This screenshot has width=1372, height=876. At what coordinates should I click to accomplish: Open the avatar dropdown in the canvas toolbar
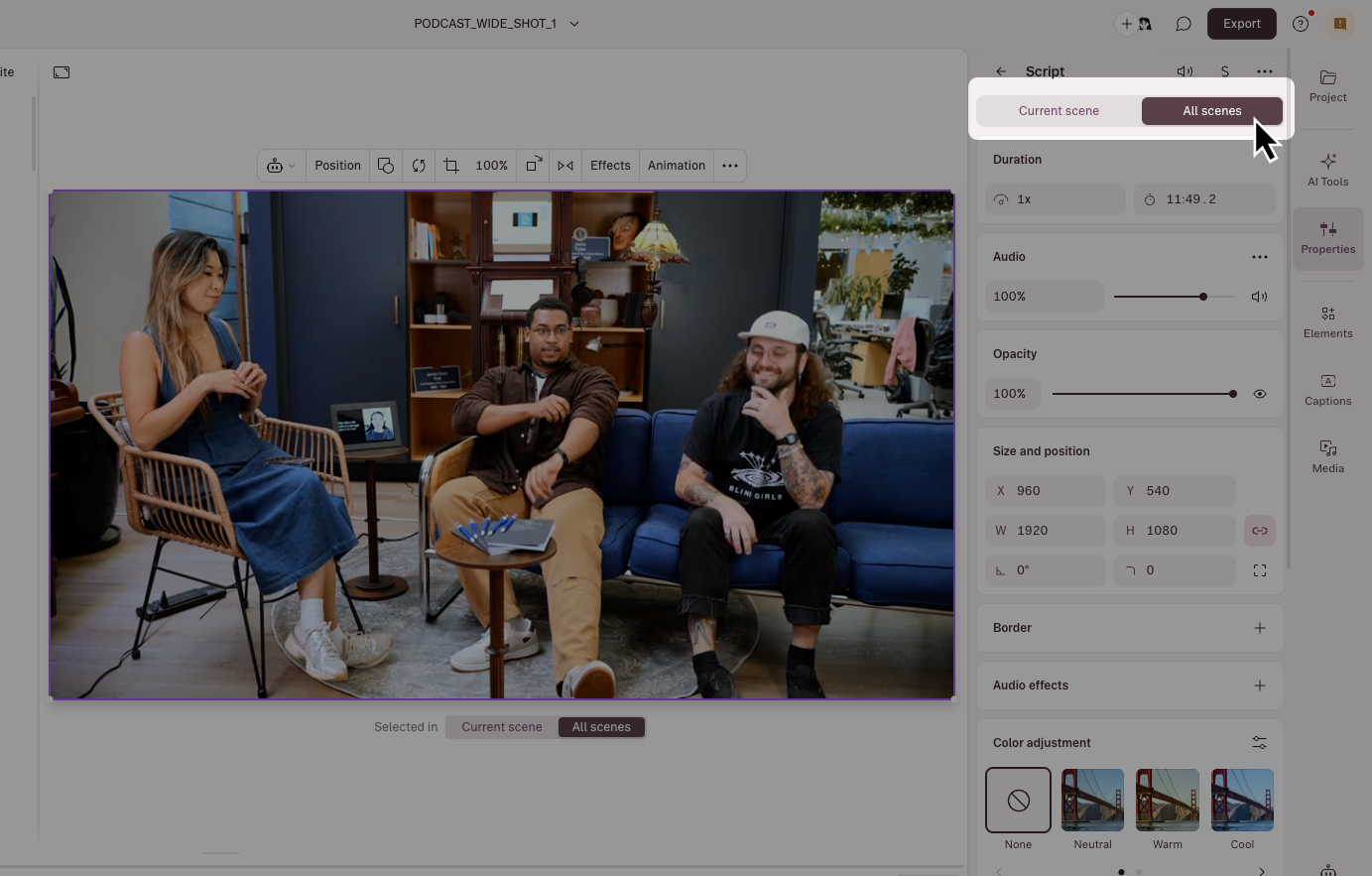281,165
